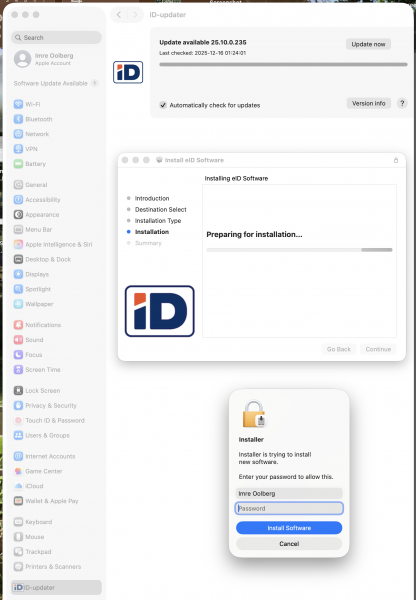Open Privacy & Security icon
The width and height of the screenshot is (416, 600).
click(x=18, y=406)
